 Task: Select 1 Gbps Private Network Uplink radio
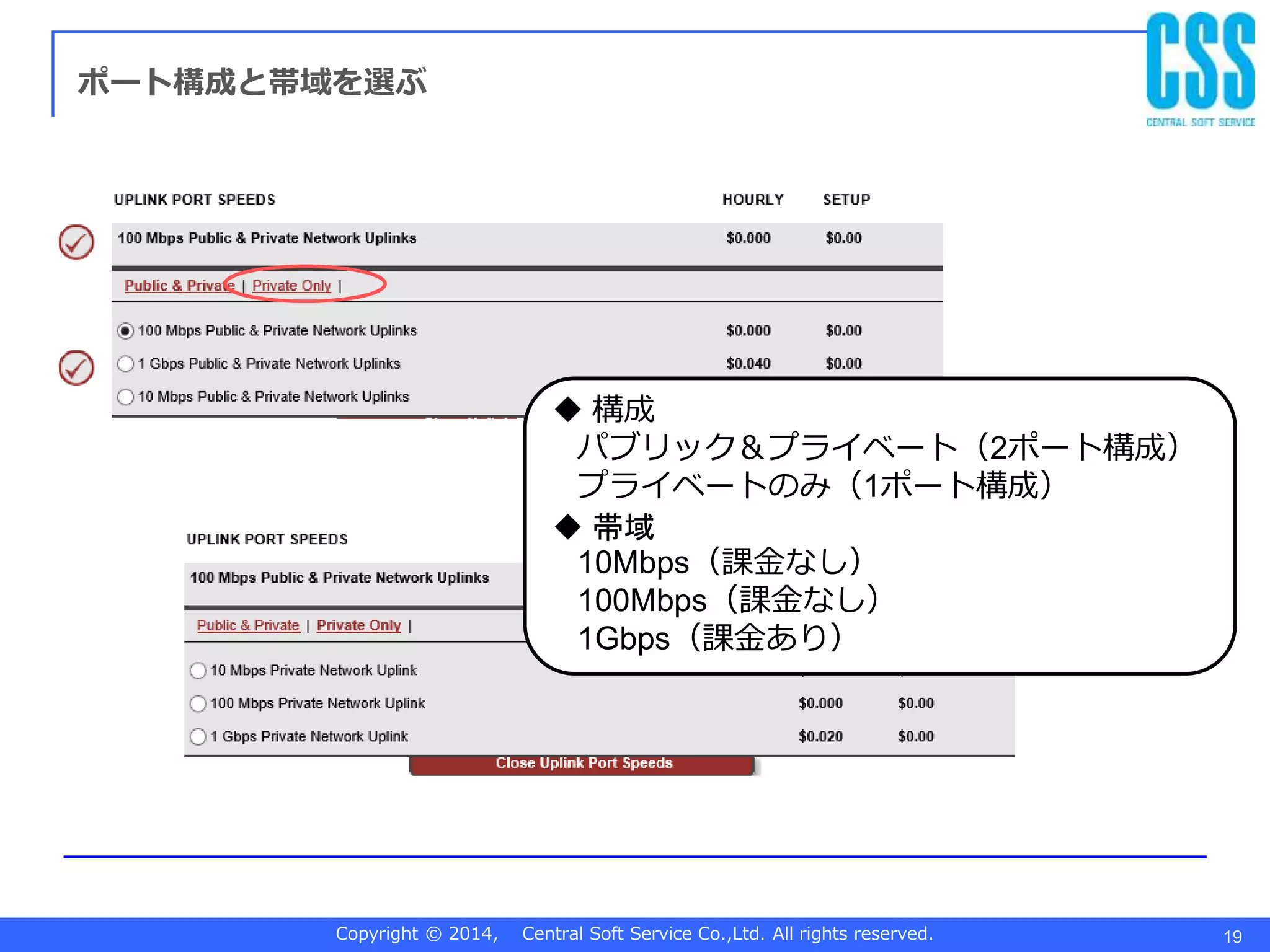(x=198, y=736)
